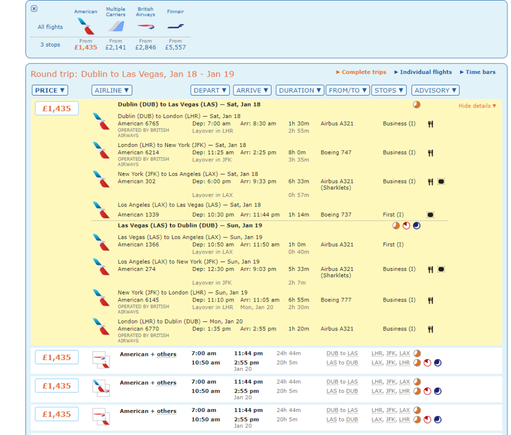This screenshot has width=511, height=435.
Task: Close the carrier matrix with X icon
Action: tap(34, 9)
